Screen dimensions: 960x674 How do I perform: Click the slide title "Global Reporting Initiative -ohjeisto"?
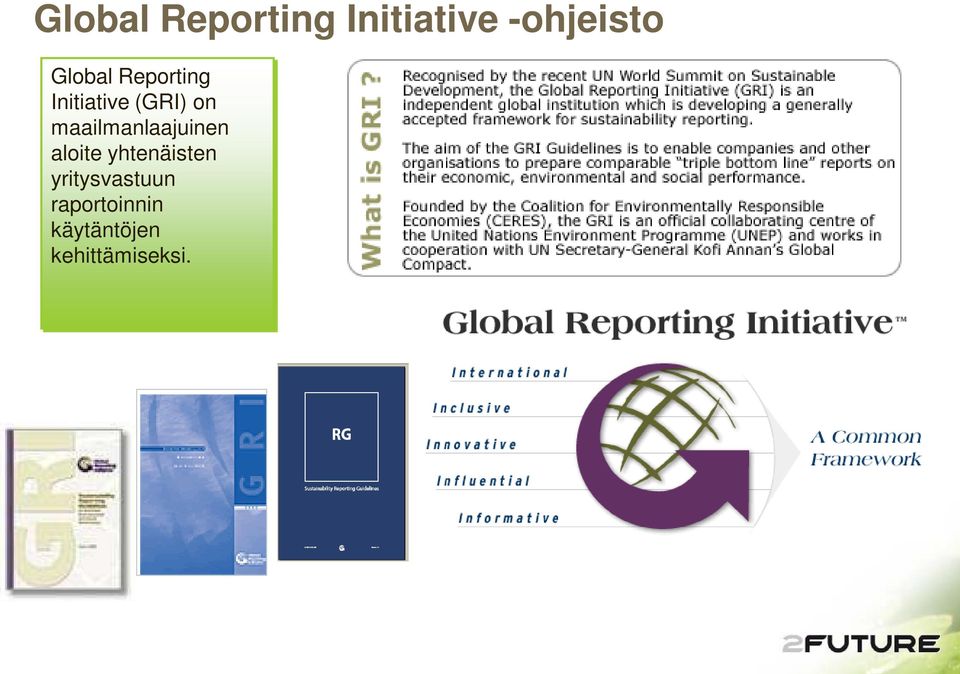point(349,20)
